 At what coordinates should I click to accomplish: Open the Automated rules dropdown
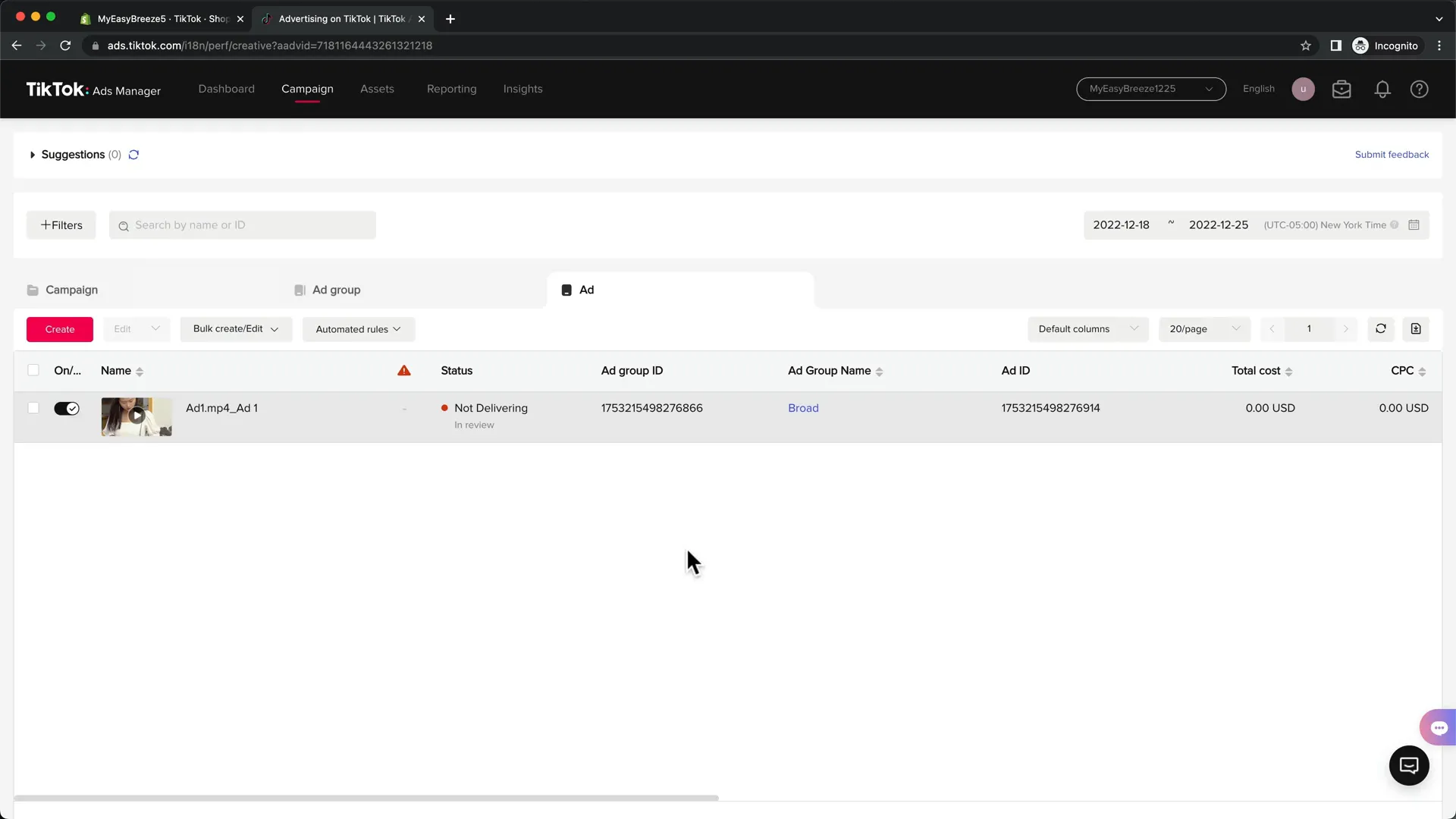pyautogui.click(x=359, y=329)
